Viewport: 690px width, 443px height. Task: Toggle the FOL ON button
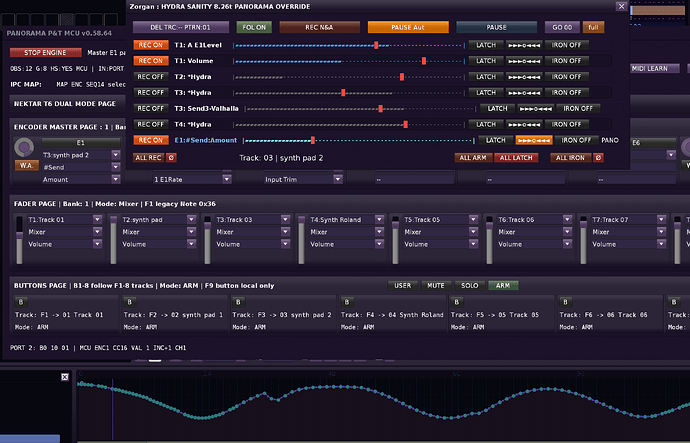pyautogui.click(x=254, y=27)
